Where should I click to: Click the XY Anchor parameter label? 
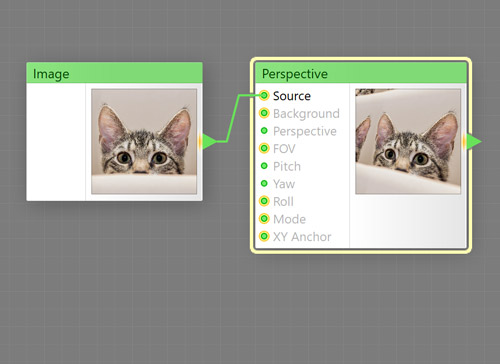(x=302, y=237)
